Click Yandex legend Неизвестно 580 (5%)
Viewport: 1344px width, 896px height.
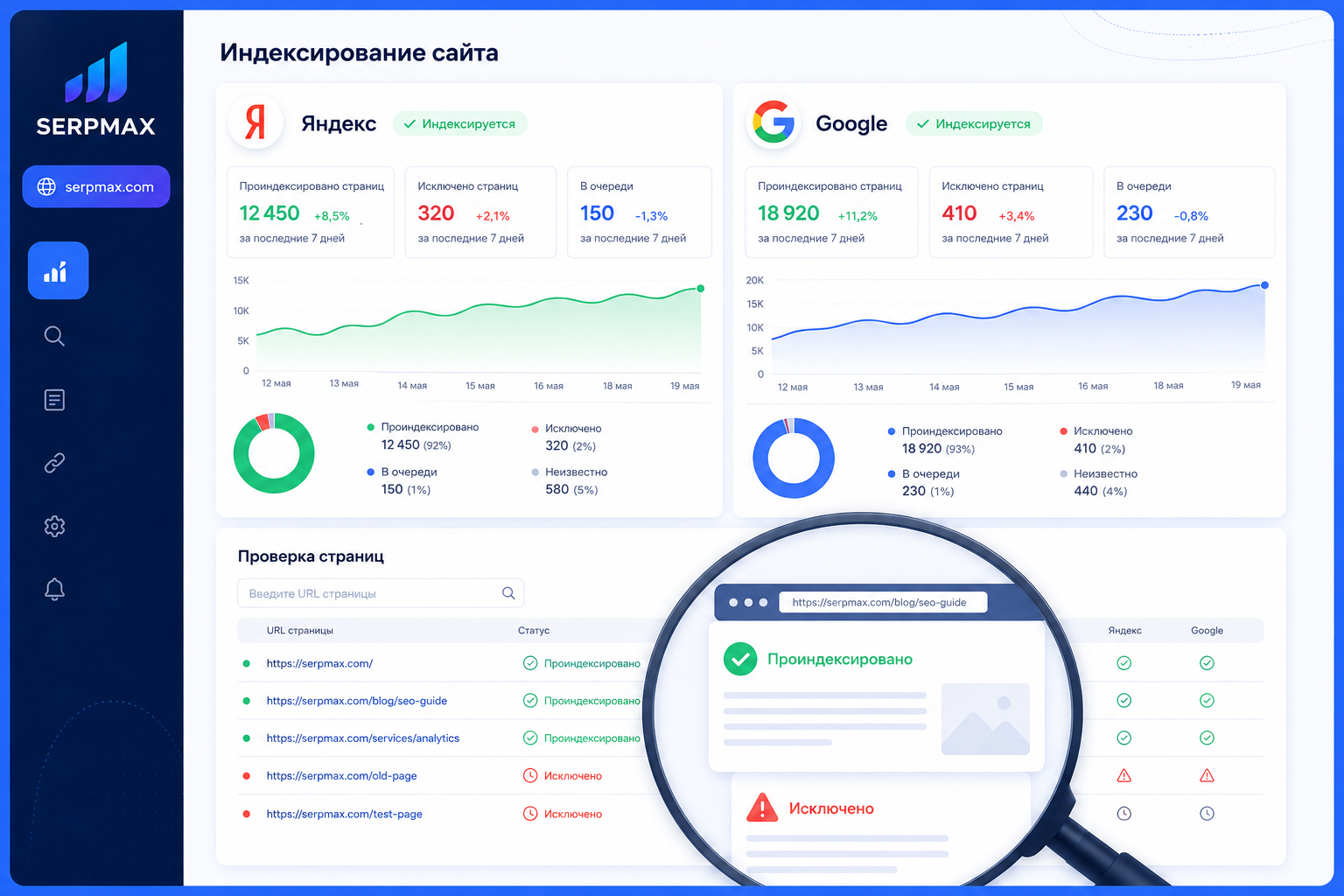pyautogui.click(x=570, y=480)
